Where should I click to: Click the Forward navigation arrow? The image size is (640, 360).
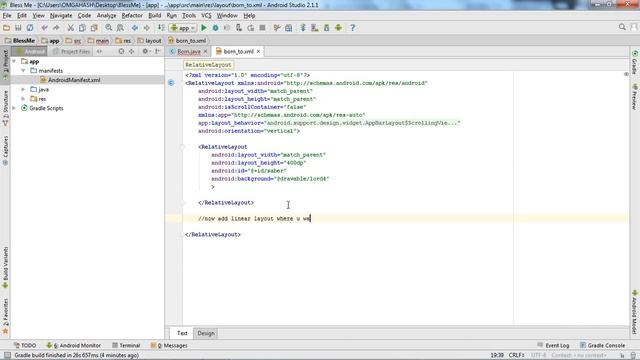tap(146, 28)
